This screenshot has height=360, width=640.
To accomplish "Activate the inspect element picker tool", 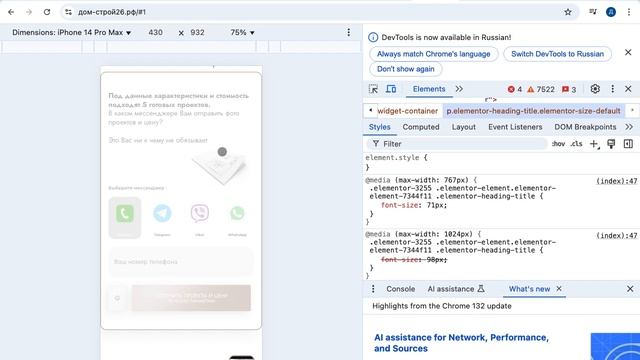I will click(373, 89).
